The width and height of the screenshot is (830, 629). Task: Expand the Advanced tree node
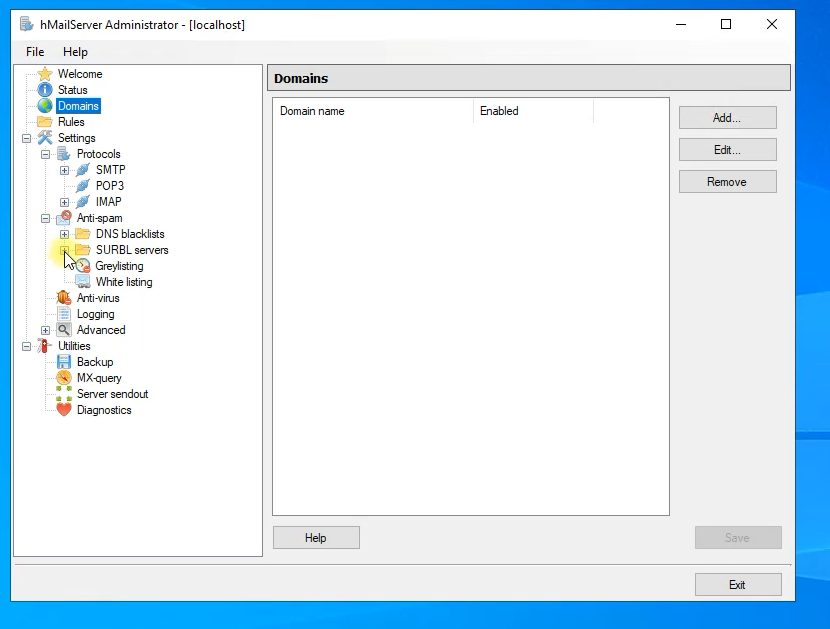click(x=46, y=330)
